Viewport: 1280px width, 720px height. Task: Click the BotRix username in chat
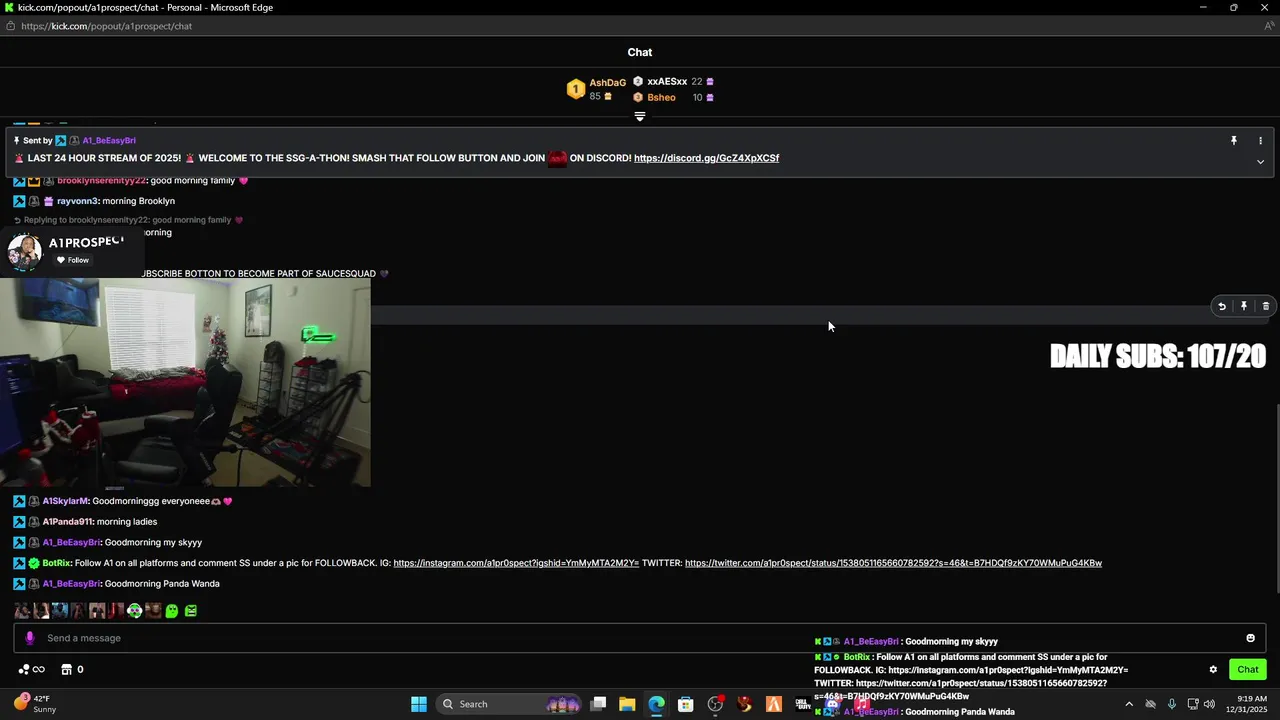click(x=56, y=563)
